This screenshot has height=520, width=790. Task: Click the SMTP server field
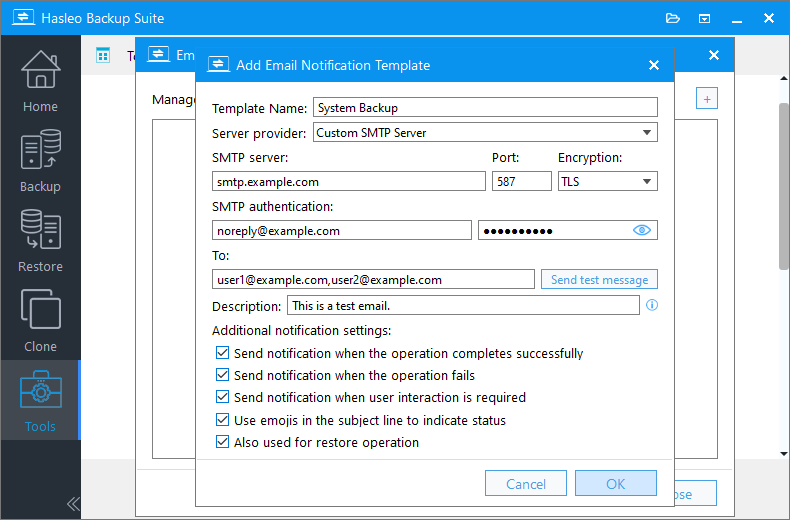coord(349,181)
